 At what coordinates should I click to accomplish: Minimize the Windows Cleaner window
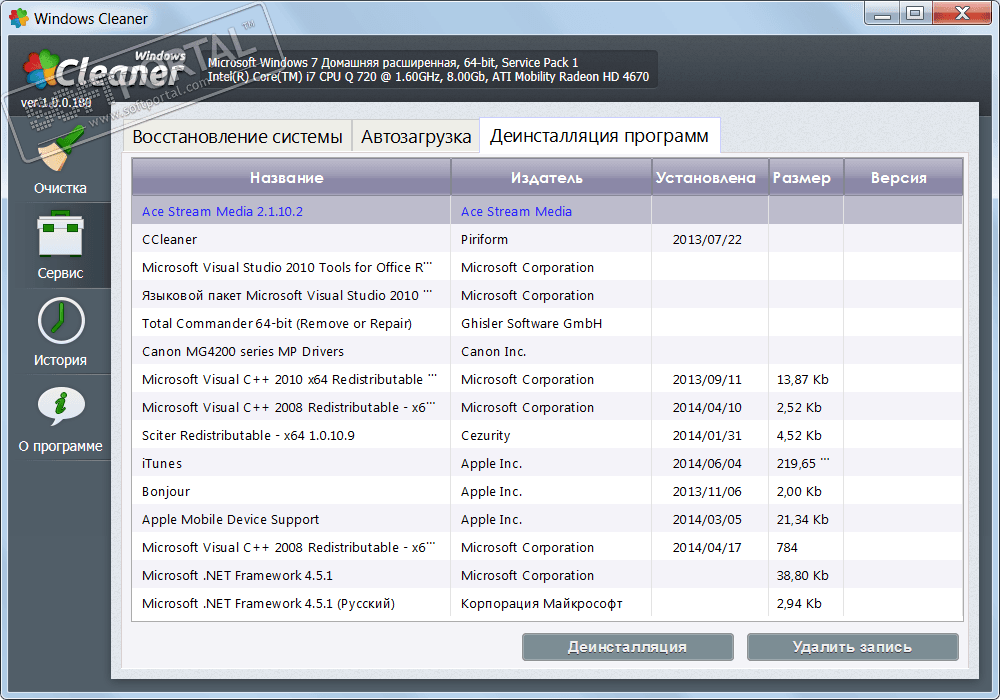pyautogui.click(x=882, y=13)
